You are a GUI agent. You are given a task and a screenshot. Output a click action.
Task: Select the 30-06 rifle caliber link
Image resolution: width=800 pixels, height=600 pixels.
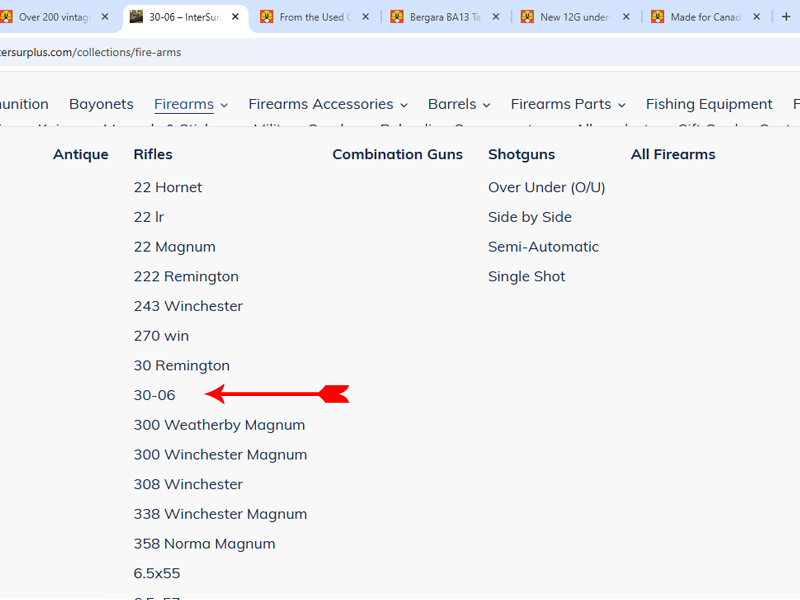pyautogui.click(x=155, y=395)
